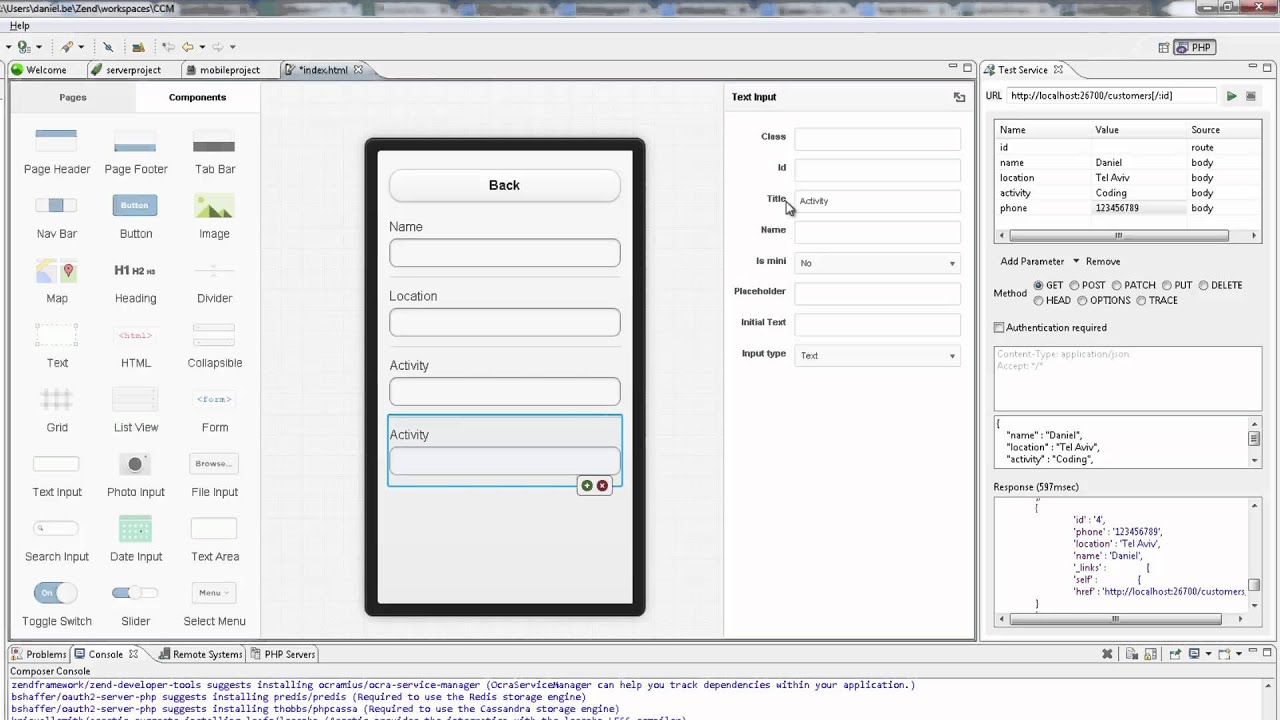
Task: Switch to the Welcome tab
Action: pyautogui.click(x=39, y=70)
